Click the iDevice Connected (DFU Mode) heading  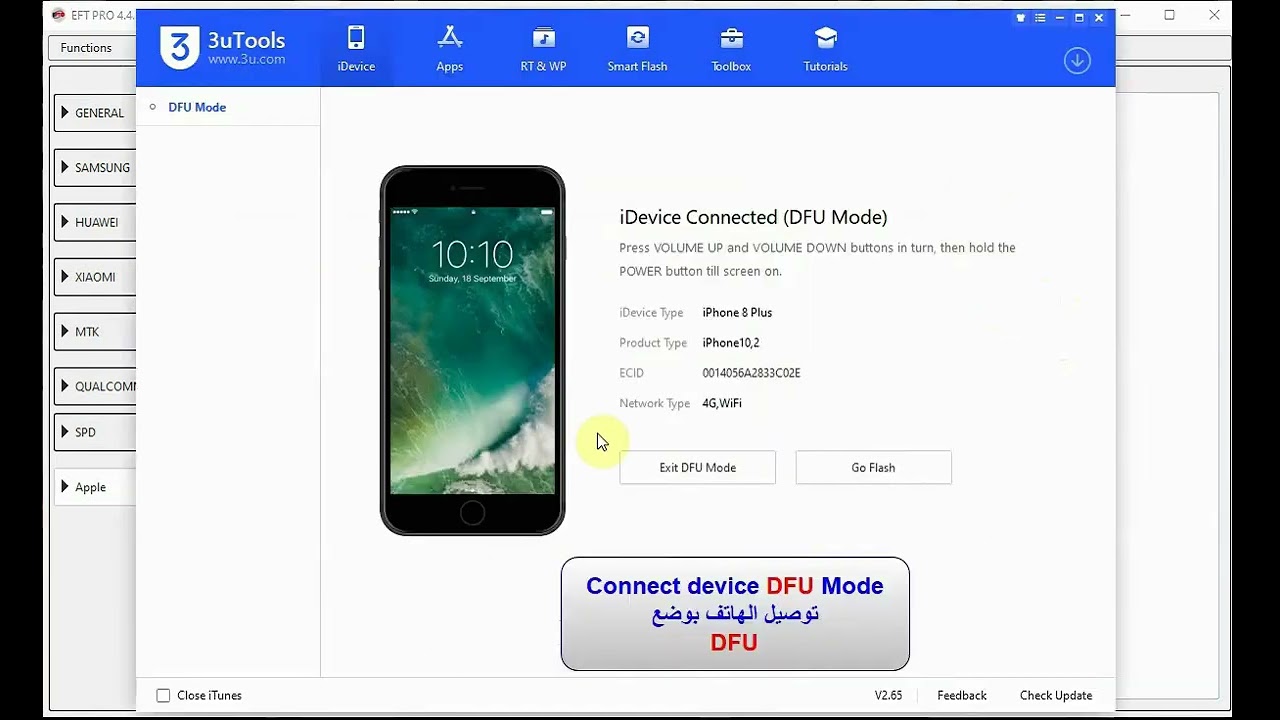coord(753,217)
